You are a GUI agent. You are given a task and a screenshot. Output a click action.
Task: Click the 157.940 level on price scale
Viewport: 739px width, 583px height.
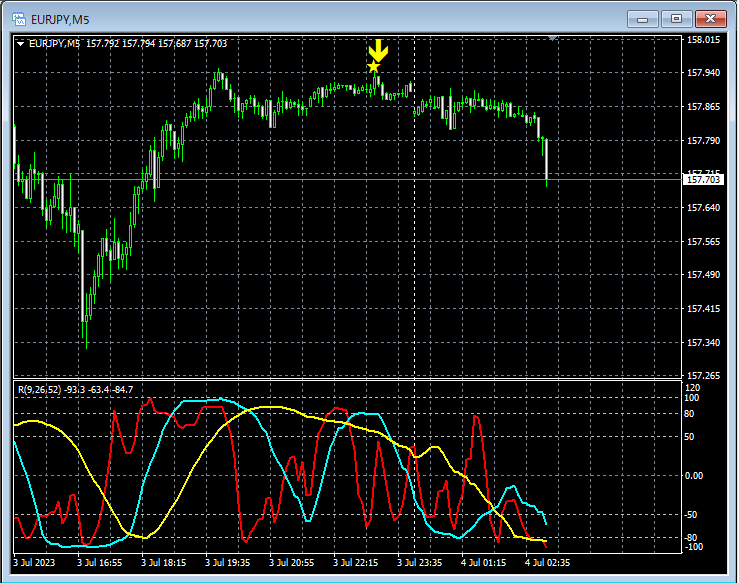point(703,73)
